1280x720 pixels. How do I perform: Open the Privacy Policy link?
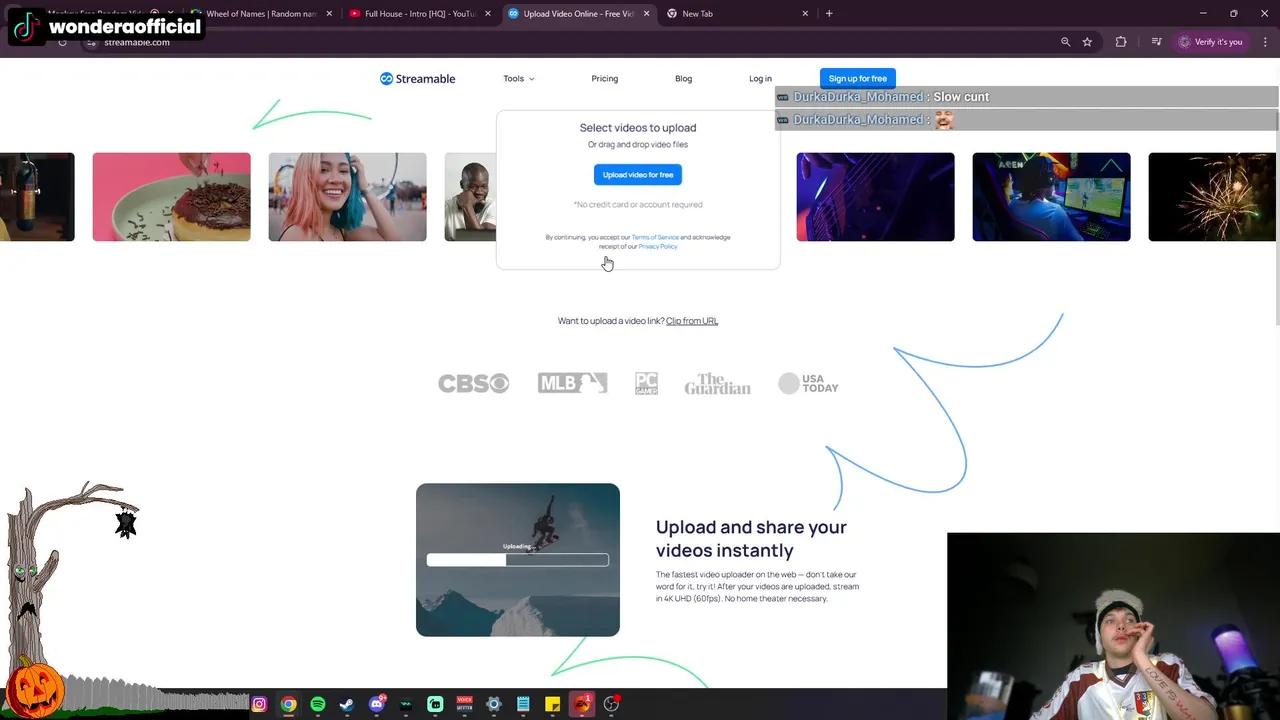point(658,246)
